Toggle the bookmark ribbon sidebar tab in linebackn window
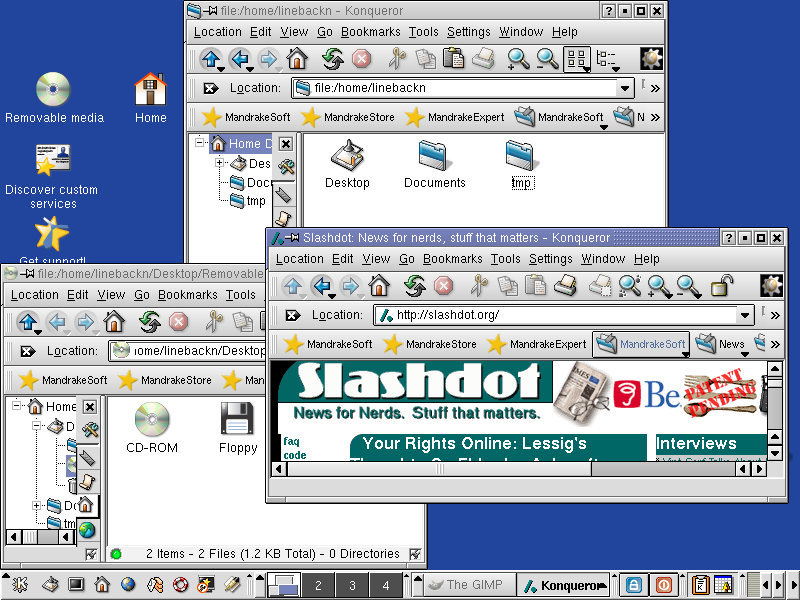The height and width of the screenshot is (600, 800). 284,195
